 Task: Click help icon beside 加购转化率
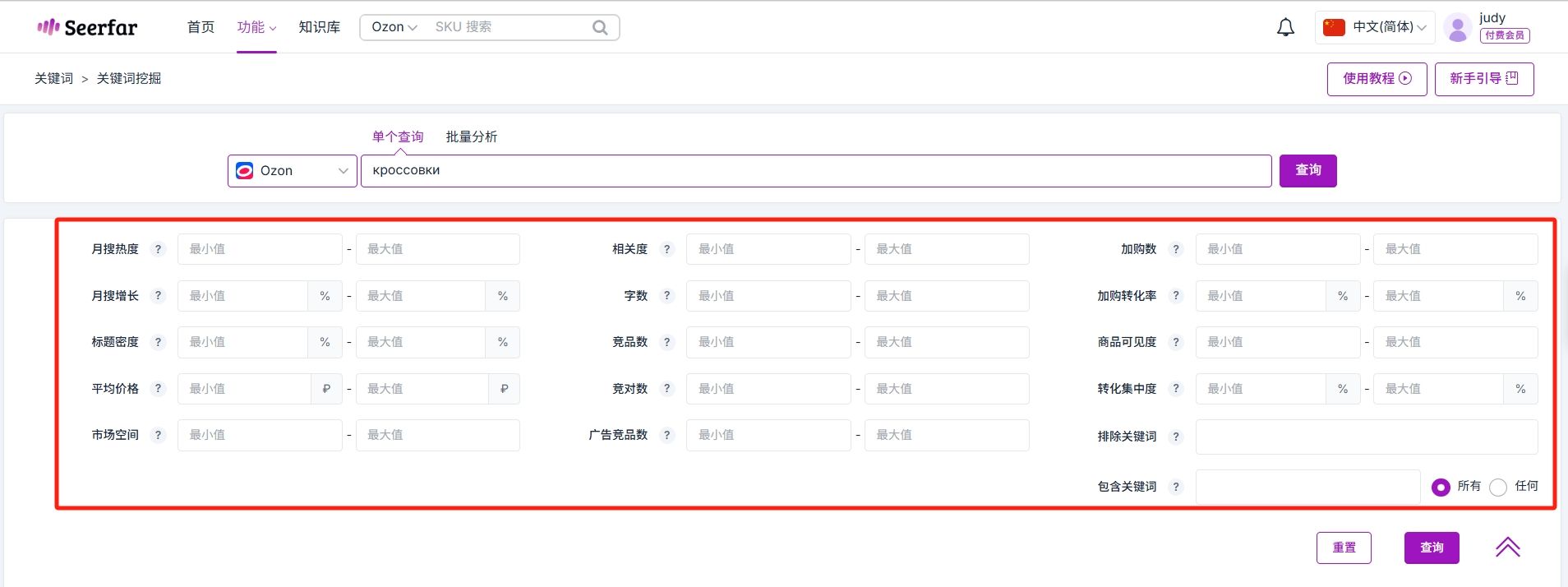1176,296
